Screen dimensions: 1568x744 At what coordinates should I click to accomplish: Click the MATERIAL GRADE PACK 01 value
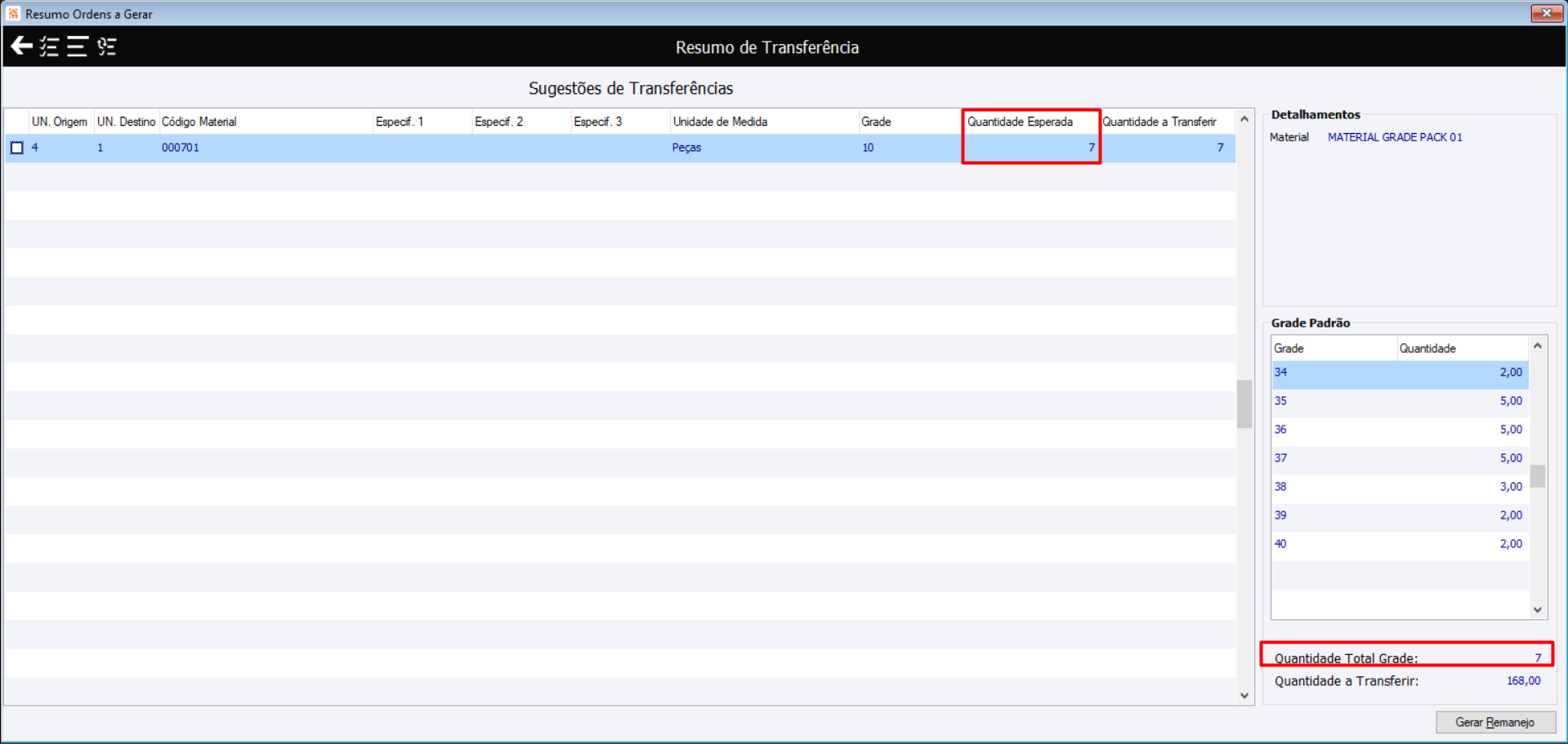point(1395,137)
